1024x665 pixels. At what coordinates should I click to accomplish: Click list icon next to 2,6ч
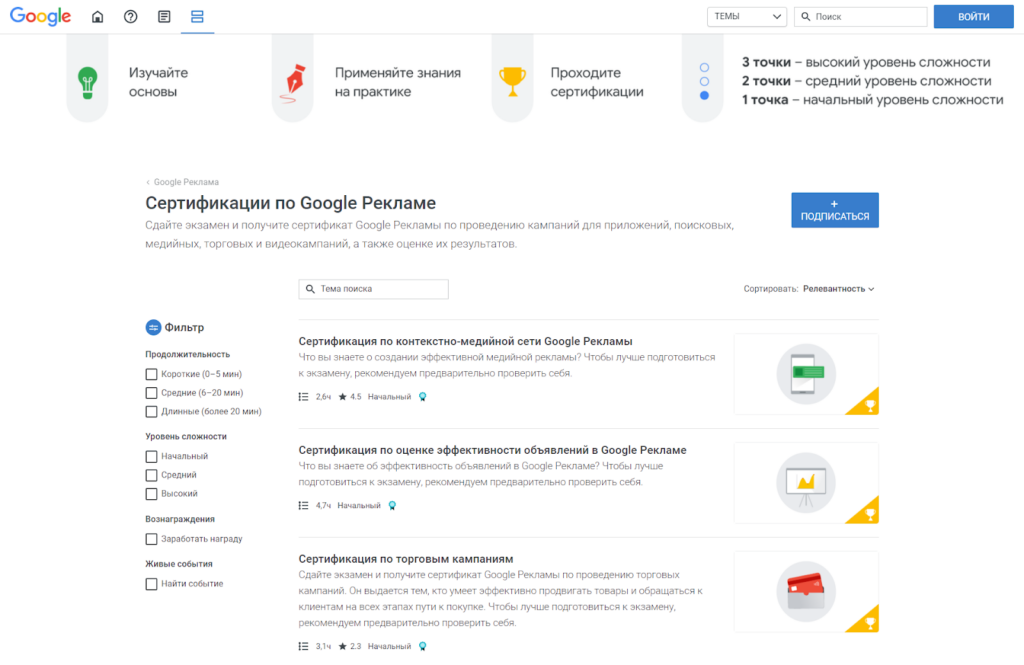(304, 397)
